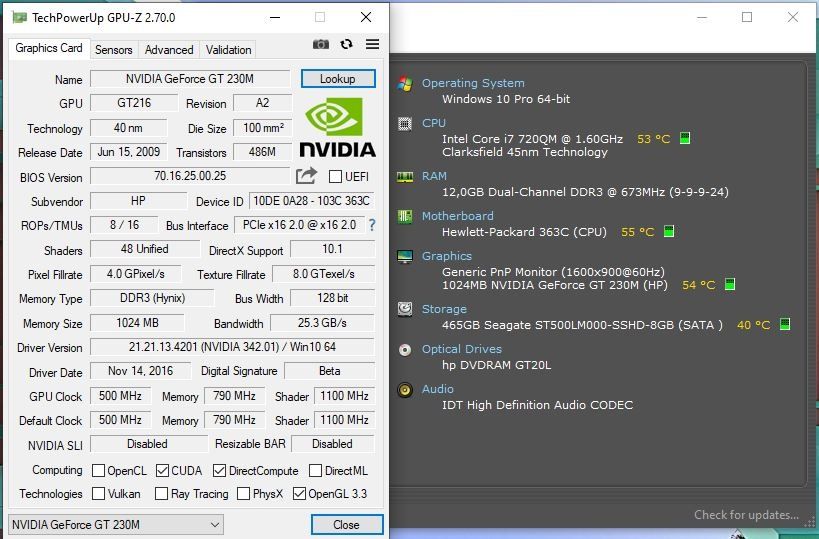
Task: Toggle the PhysX checkbox
Action: coord(243,494)
